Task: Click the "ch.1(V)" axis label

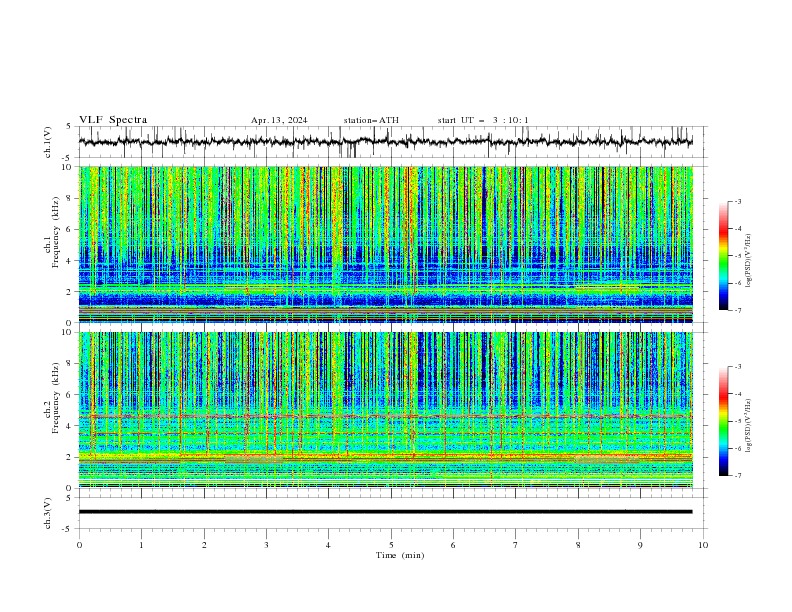Action: [48, 142]
